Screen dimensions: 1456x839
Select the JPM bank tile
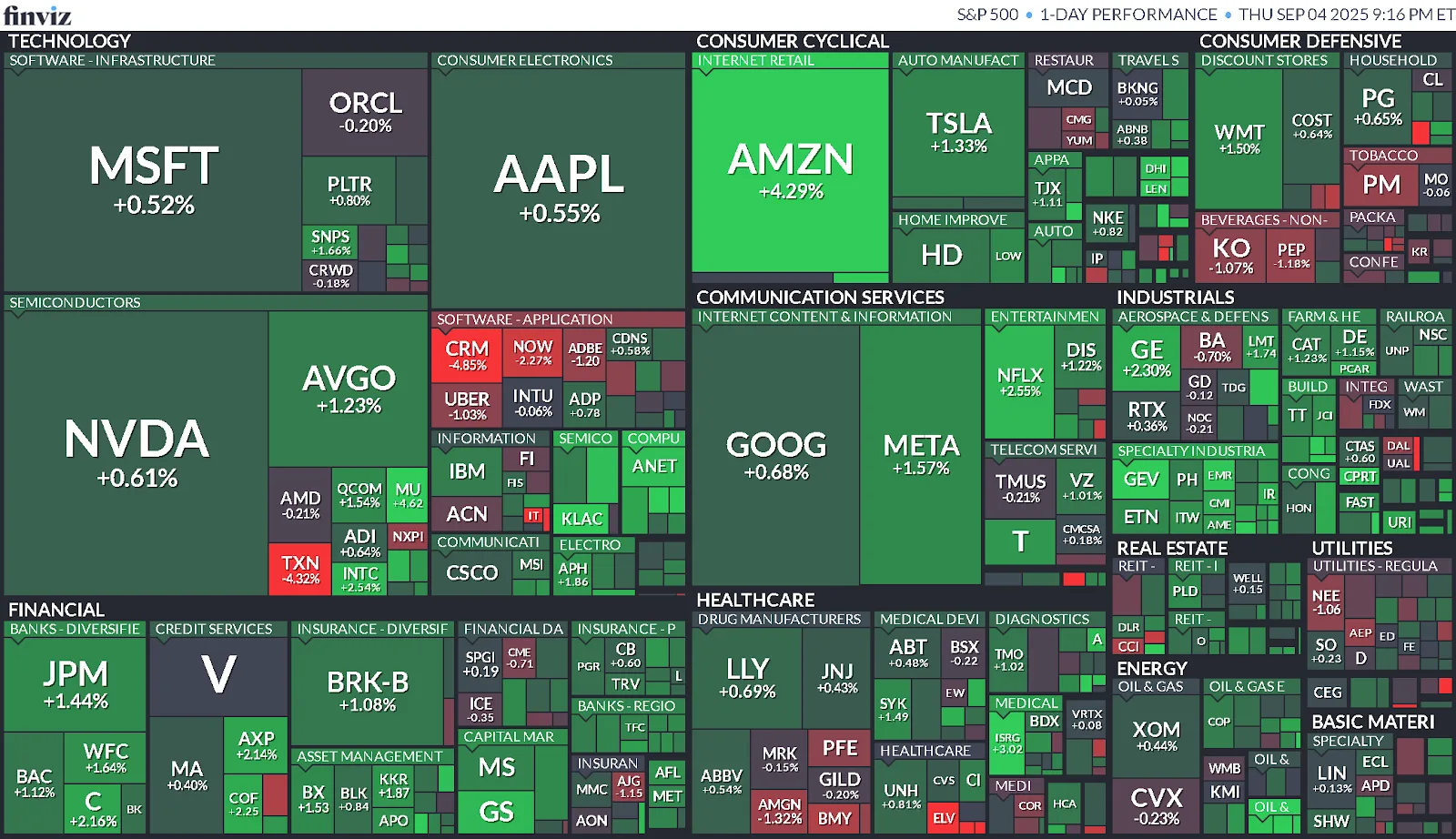[76, 684]
